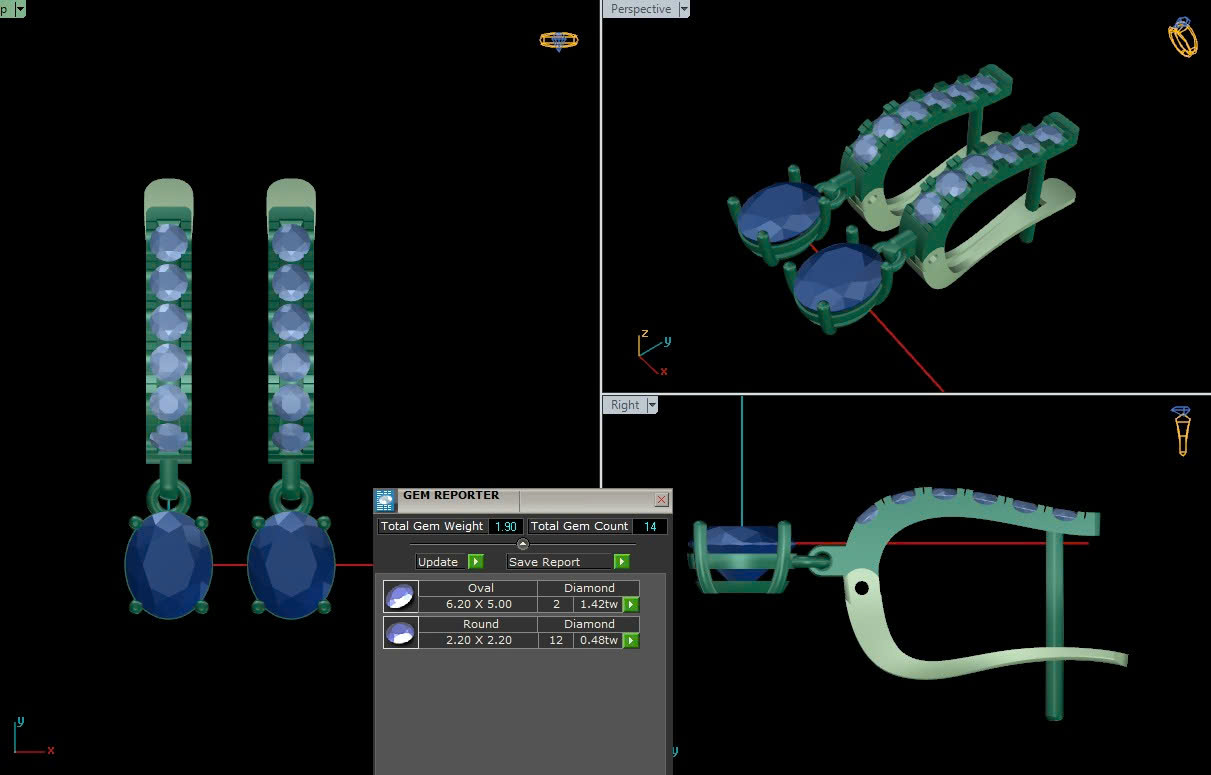
Task: Click the Round gem thumbnail icon
Action: [x=400, y=632]
